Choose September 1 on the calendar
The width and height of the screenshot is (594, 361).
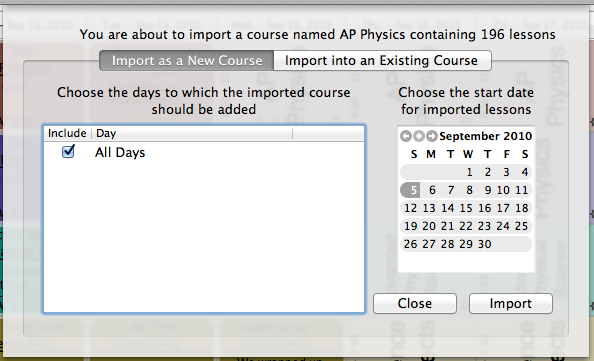point(469,172)
